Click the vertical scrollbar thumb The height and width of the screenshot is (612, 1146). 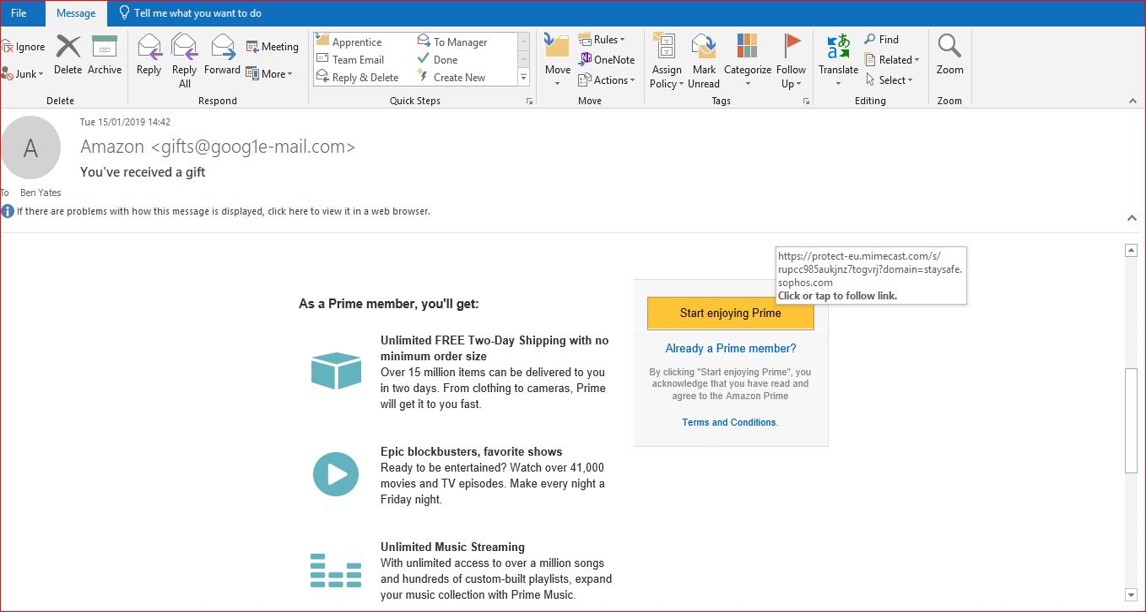coord(1131,419)
